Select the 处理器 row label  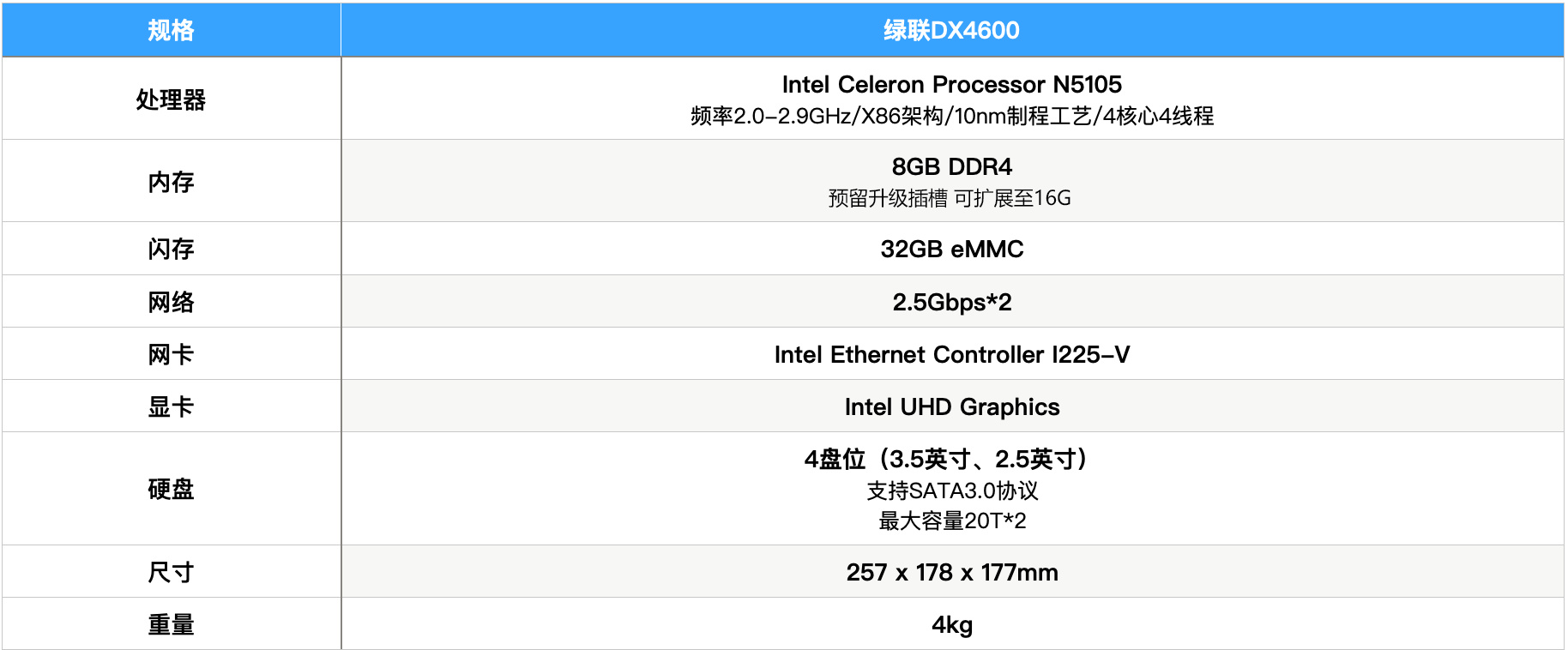[x=171, y=99]
